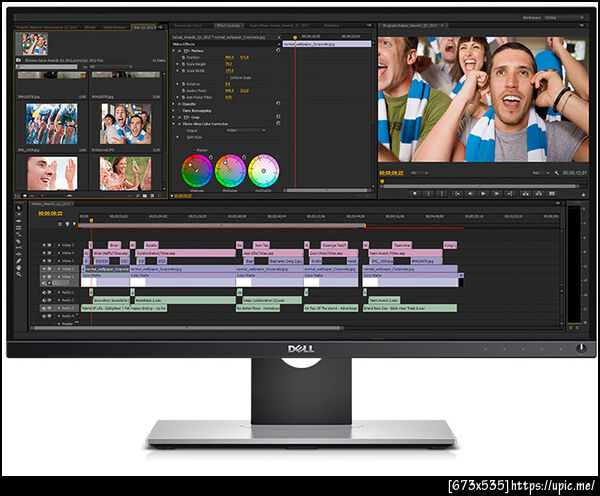Expand the Opacity effect properties

(x=174, y=104)
